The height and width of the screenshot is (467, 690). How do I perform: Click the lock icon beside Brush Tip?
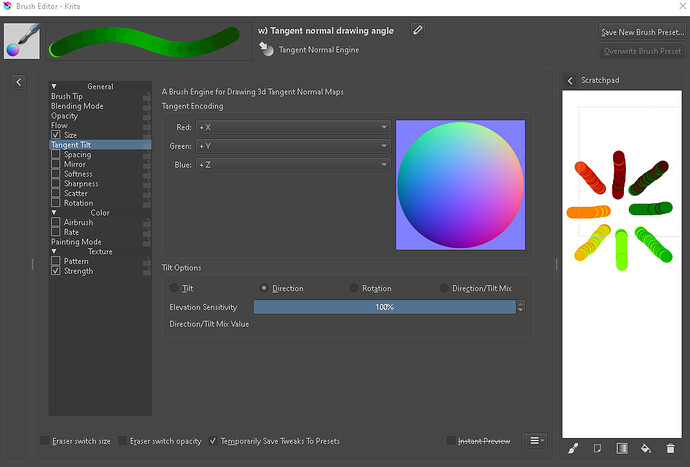pyautogui.click(x=147, y=96)
